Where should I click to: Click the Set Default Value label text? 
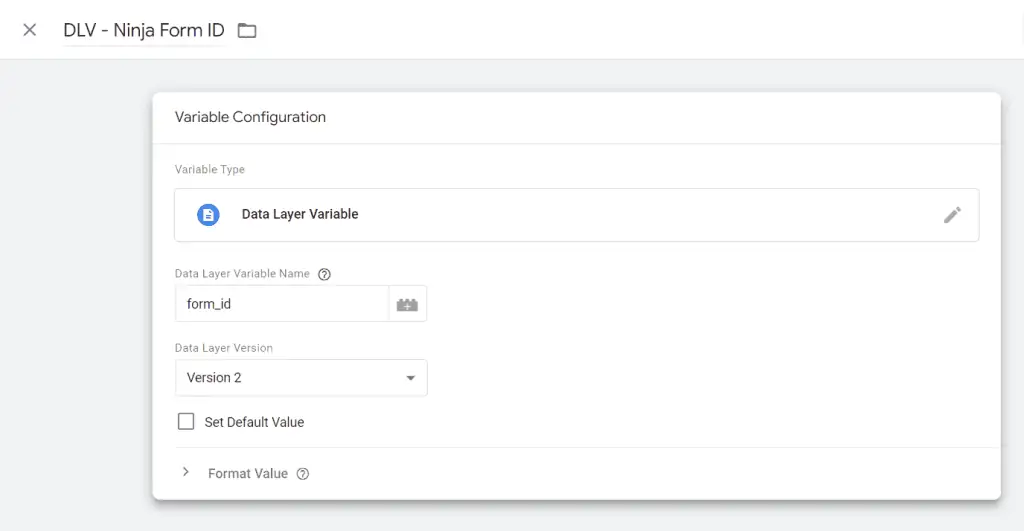[254, 422]
